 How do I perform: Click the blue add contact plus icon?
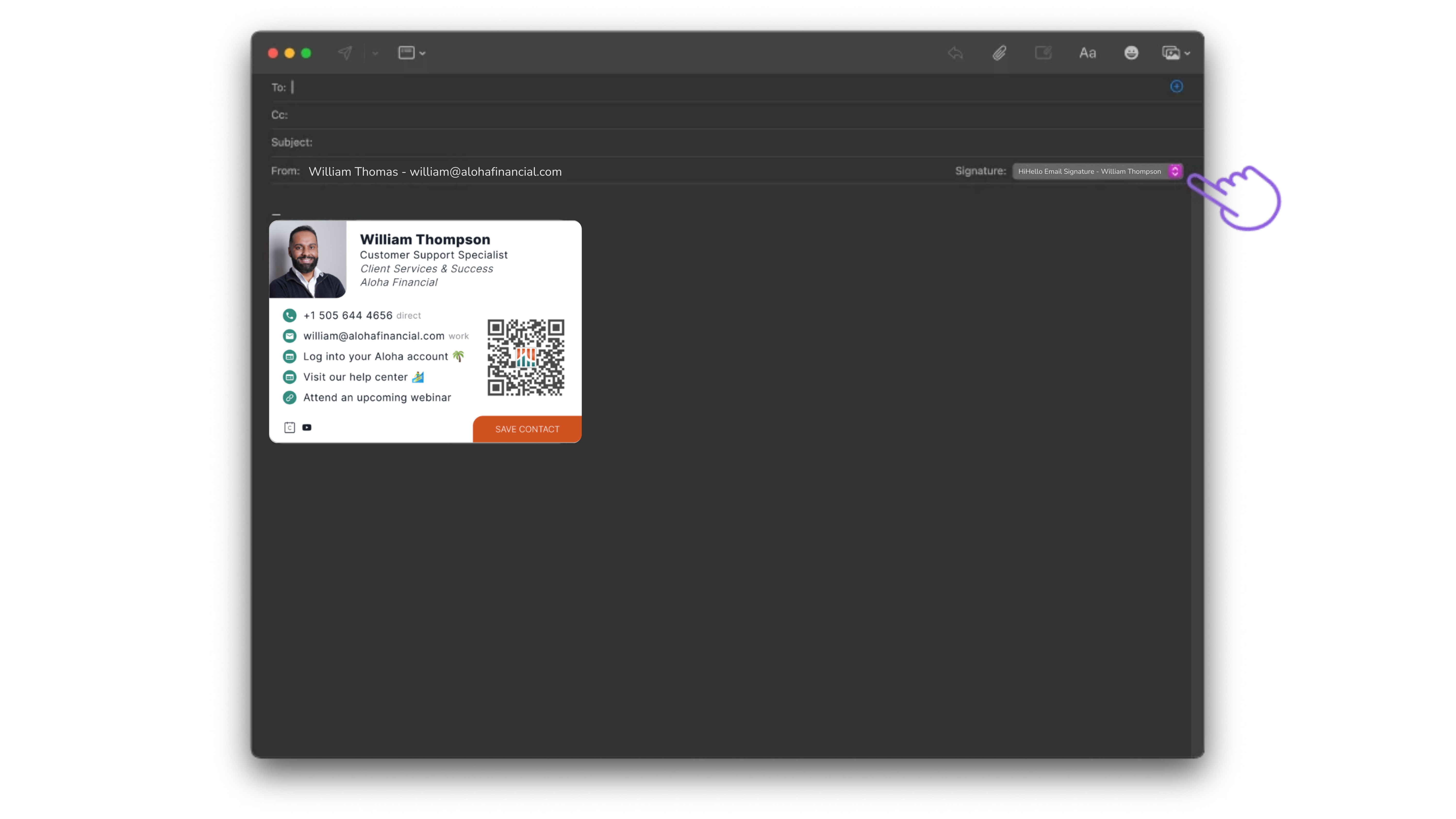[x=1176, y=86]
